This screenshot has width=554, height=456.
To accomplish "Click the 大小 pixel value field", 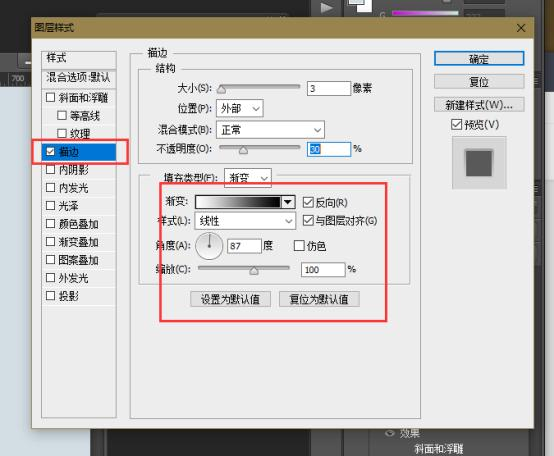I will [329, 88].
